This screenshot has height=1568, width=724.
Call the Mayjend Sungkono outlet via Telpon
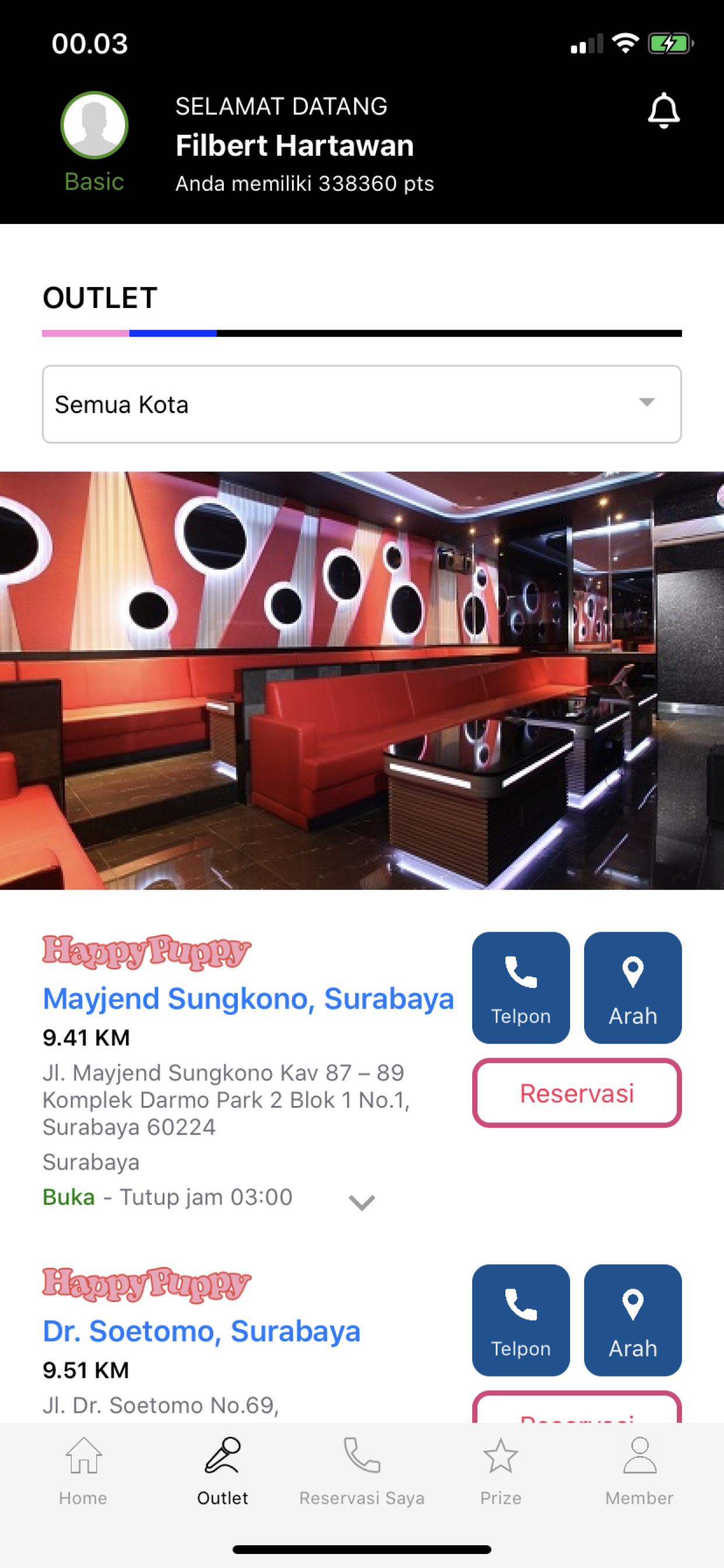[x=521, y=988]
